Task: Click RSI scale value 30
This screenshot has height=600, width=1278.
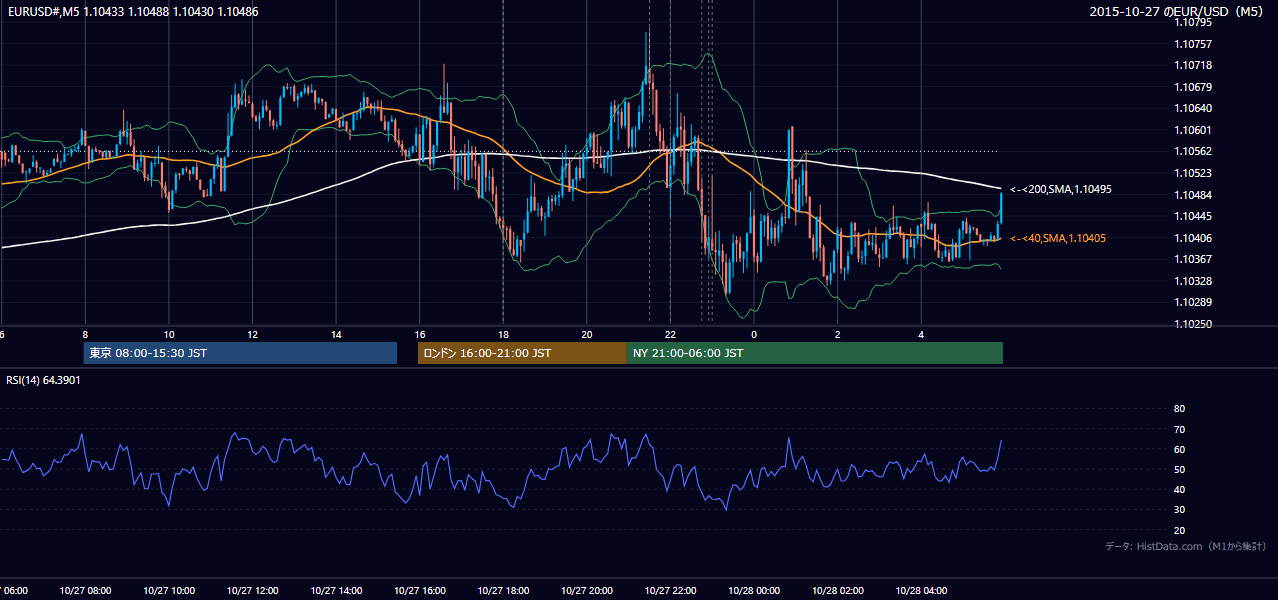Action: point(1179,510)
